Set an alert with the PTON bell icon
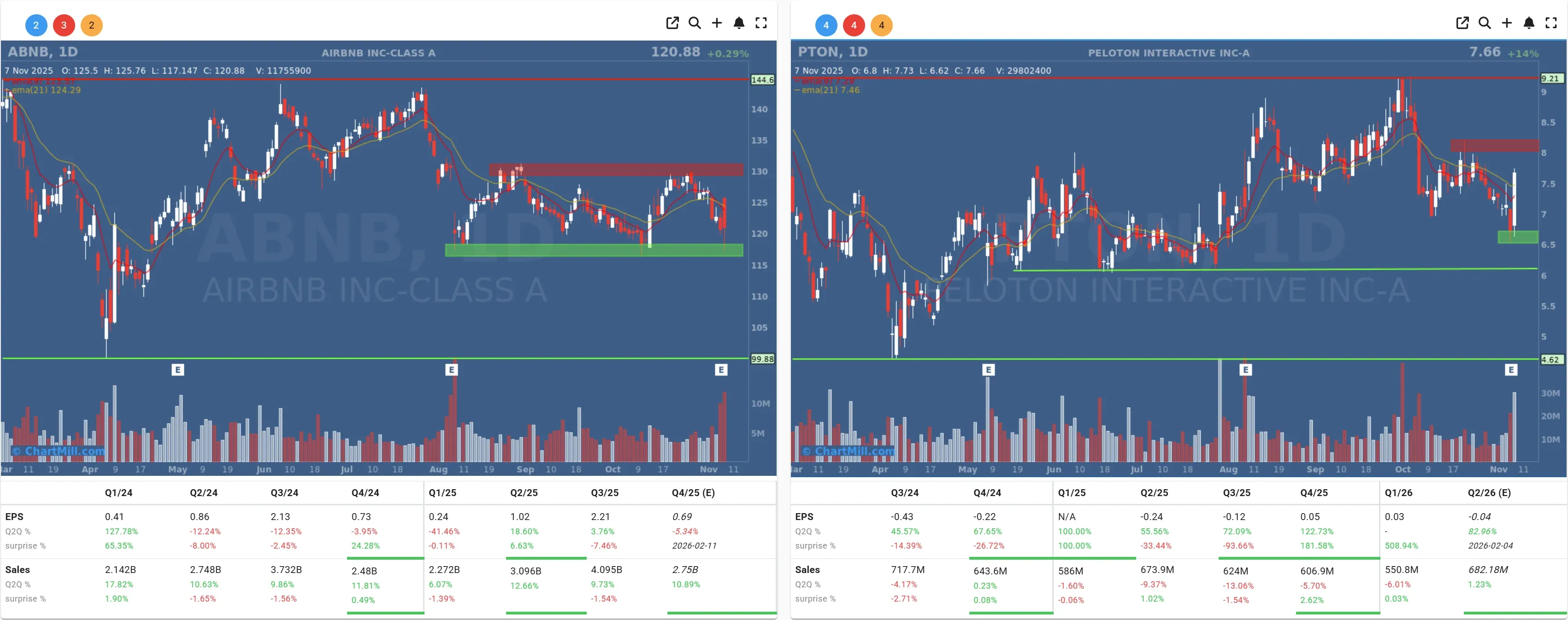 pyautogui.click(x=1528, y=23)
